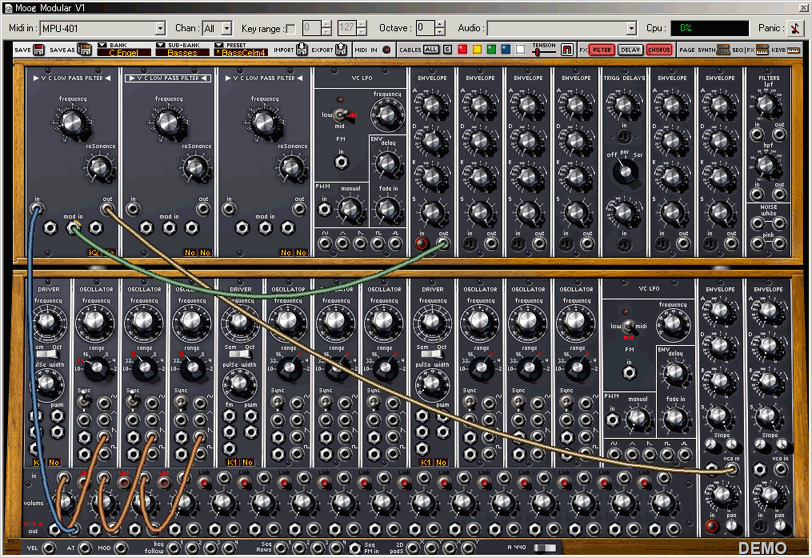The height and width of the screenshot is (558, 812).
Task: Click the Export preset icon
Action: [x=341, y=50]
